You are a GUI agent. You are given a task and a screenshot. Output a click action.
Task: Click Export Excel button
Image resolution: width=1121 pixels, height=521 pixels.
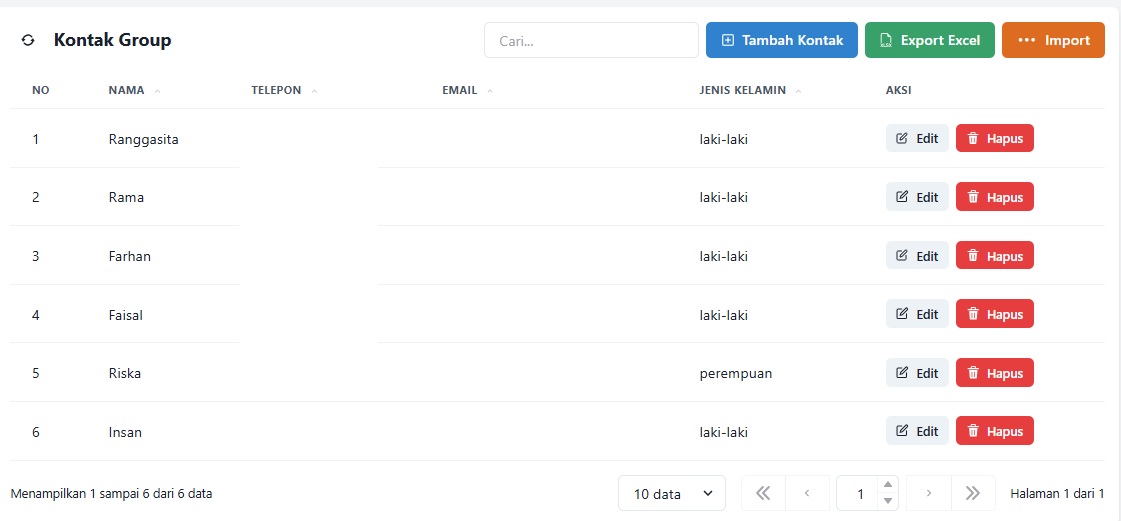pyautogui.click(x=930, y=40)
